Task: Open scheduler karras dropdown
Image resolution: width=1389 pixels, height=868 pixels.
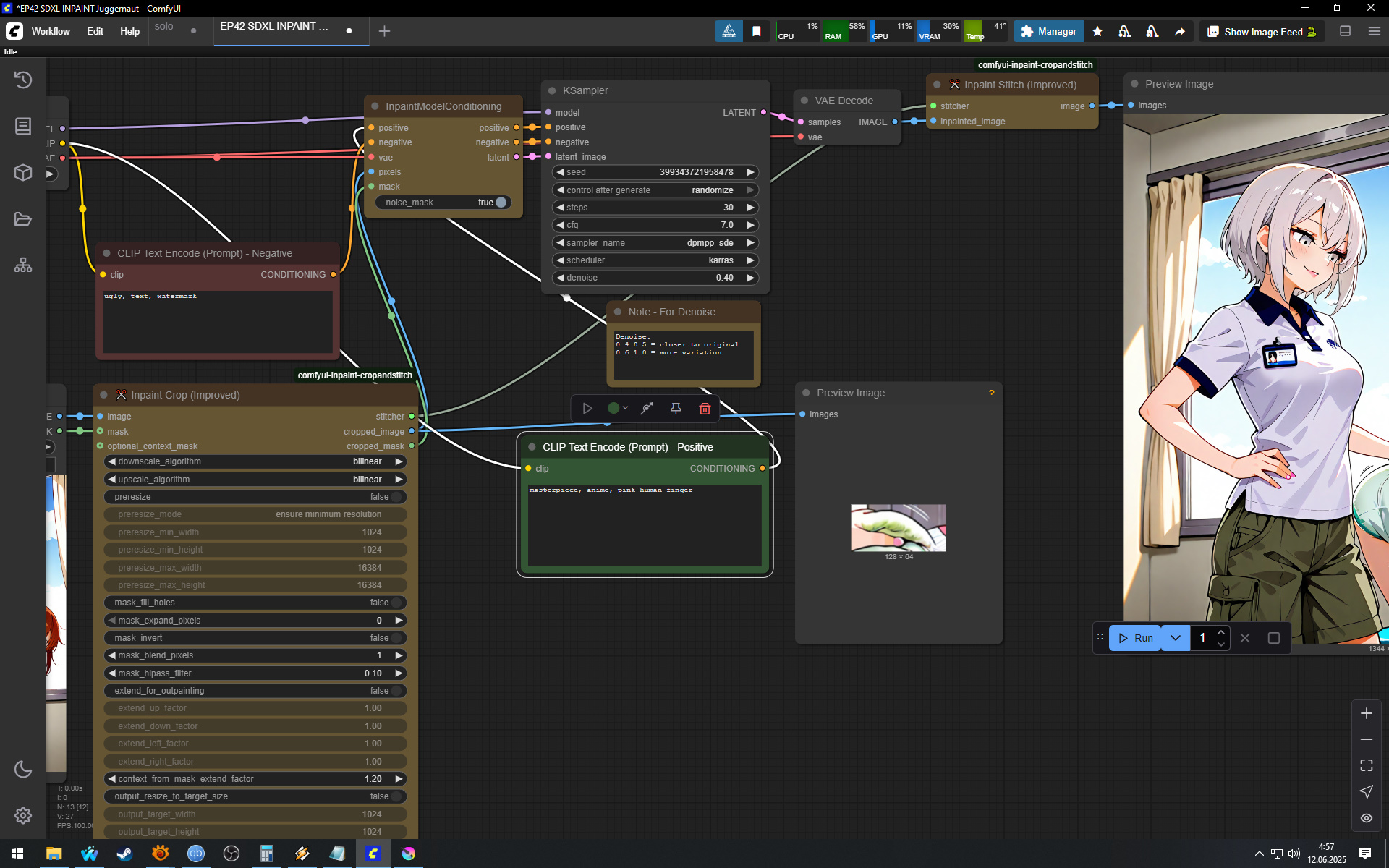Action: [655, 260]
